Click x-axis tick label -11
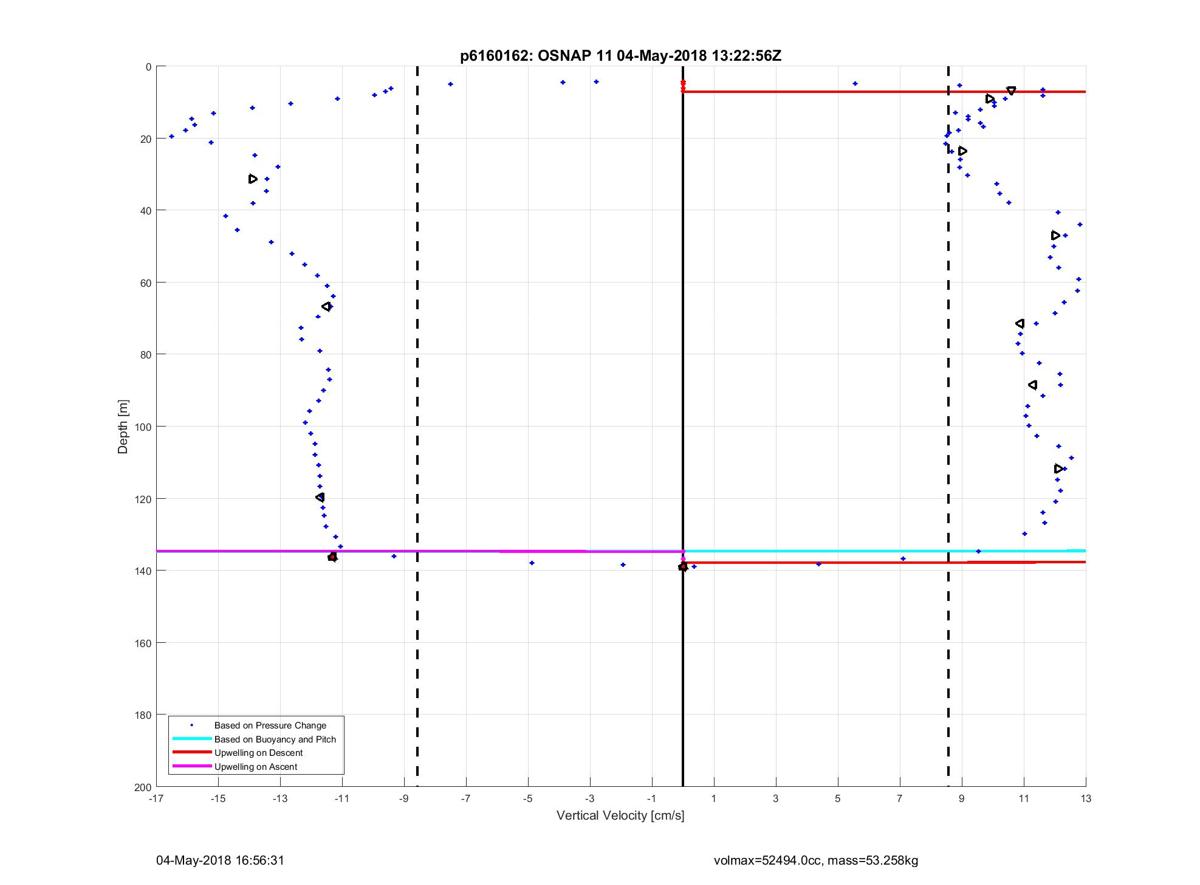 pos(342,798)
